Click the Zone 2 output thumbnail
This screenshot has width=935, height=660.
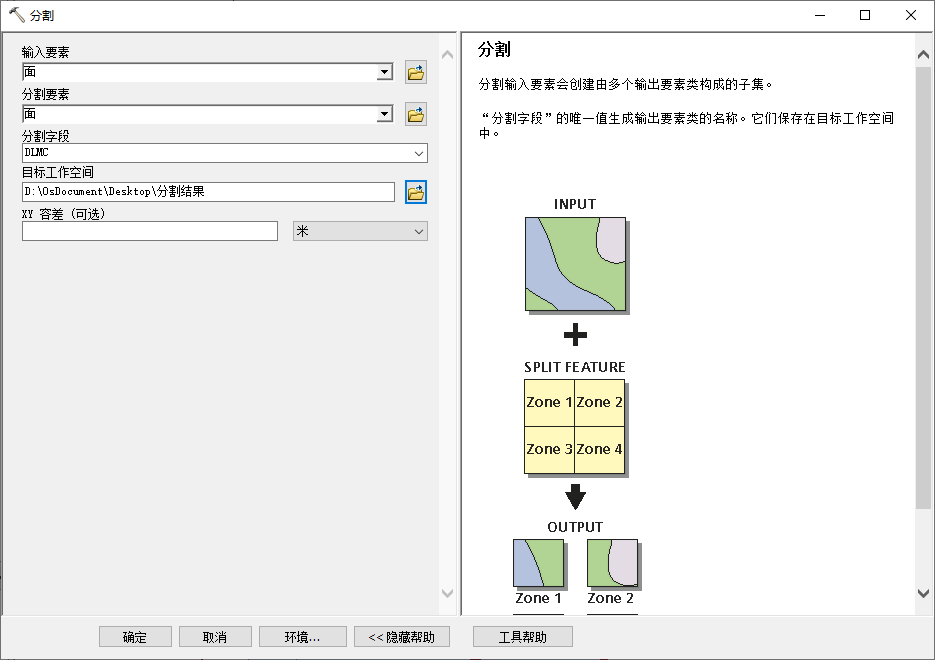pos(612,563)
